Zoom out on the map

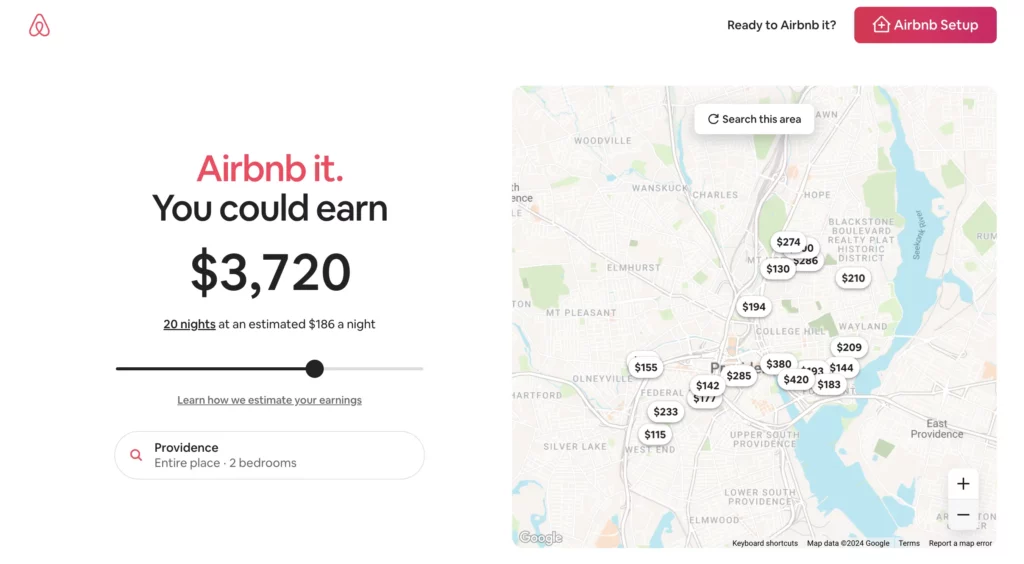click(962, 515)
